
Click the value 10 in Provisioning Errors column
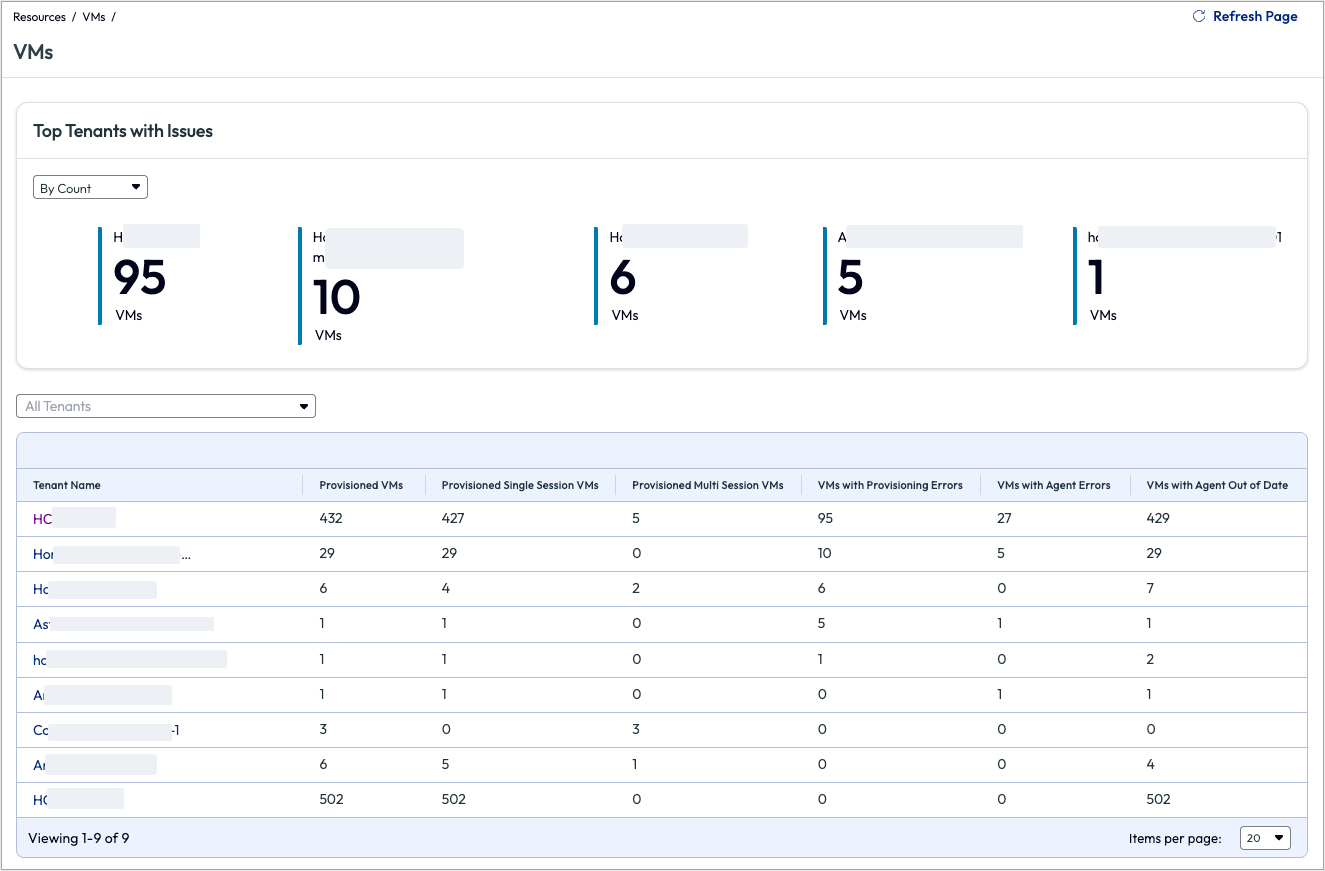[x=825, y=554]
